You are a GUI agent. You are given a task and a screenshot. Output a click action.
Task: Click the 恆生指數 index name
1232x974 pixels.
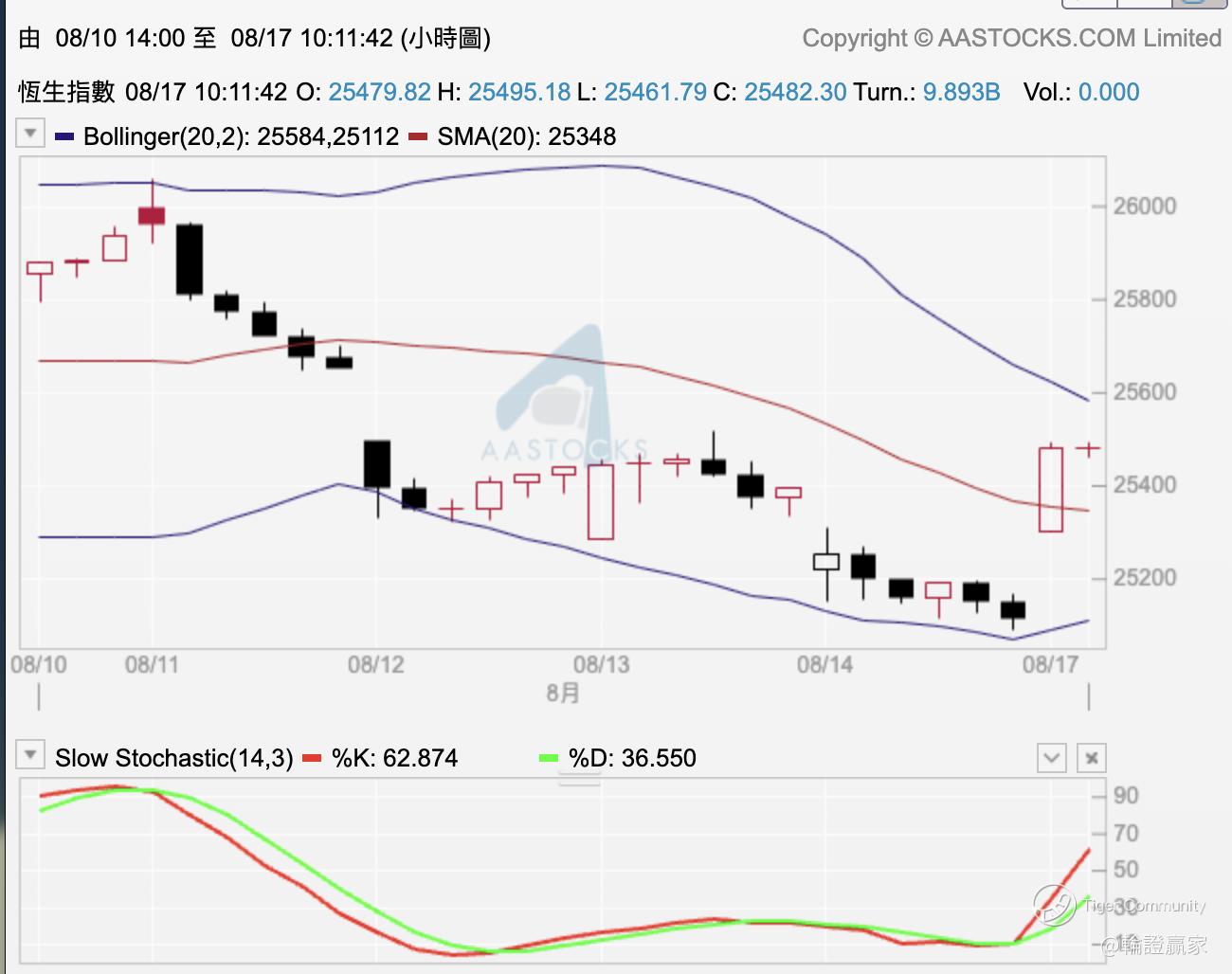coord(66,92)
